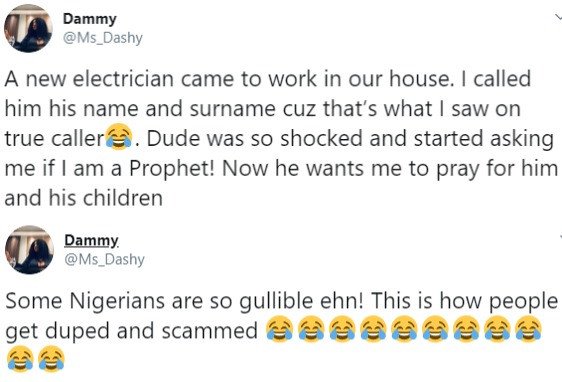Image resolution: width=562 pixels, height=382 pixels.
Task: Open the profile picture on the electrician tweet
Action: coord(28,29)
